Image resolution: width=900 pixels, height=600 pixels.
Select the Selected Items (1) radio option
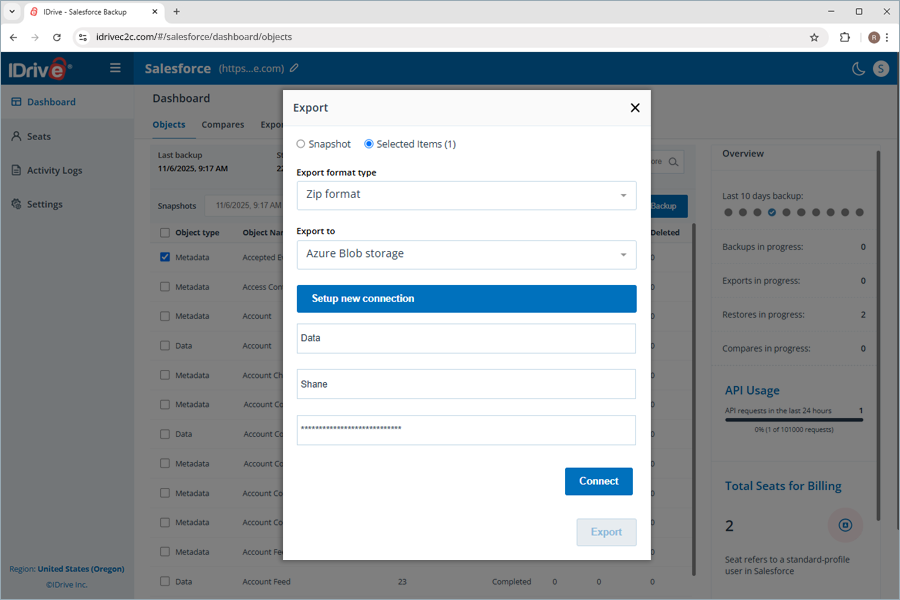[369, 144]
